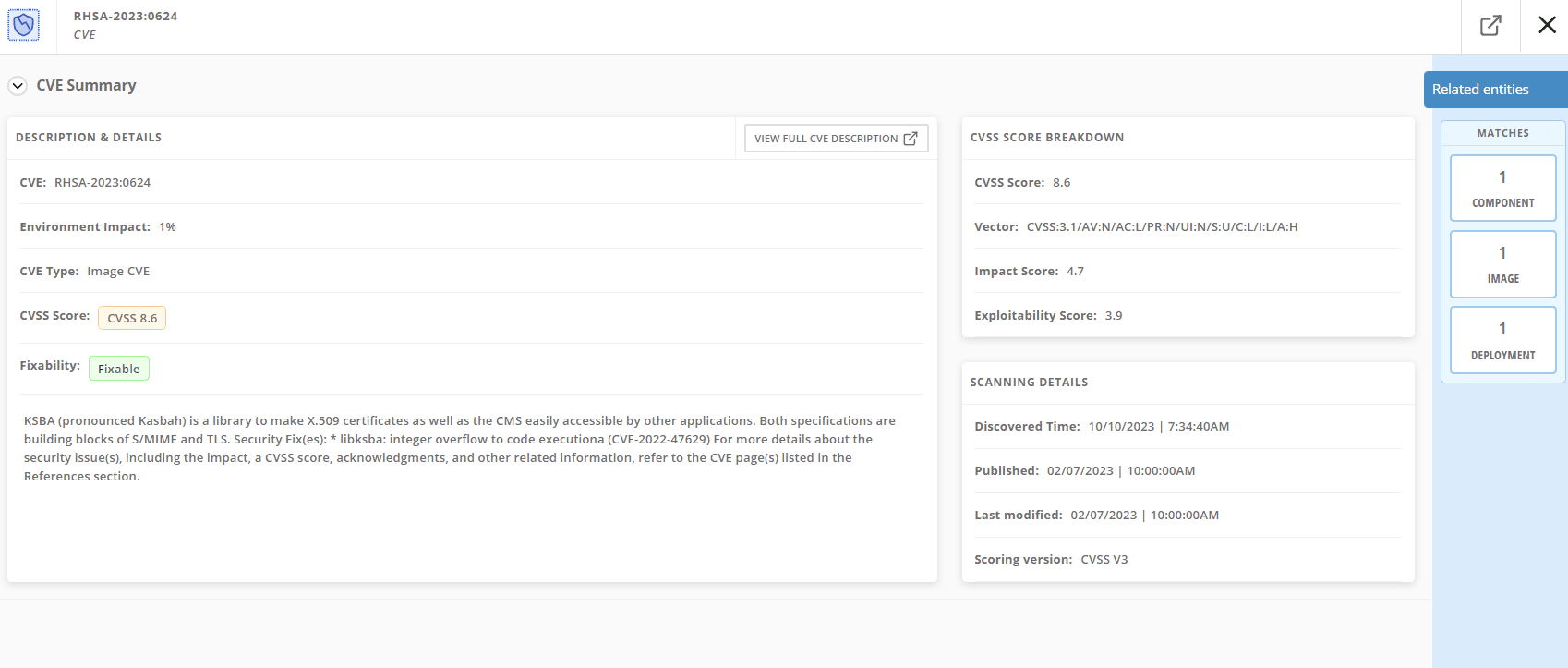The width and height of the screenshot is (1568, 668).
Task: Click the Image CVE type value
Action: pyautogui.click(x=118, y=272)
